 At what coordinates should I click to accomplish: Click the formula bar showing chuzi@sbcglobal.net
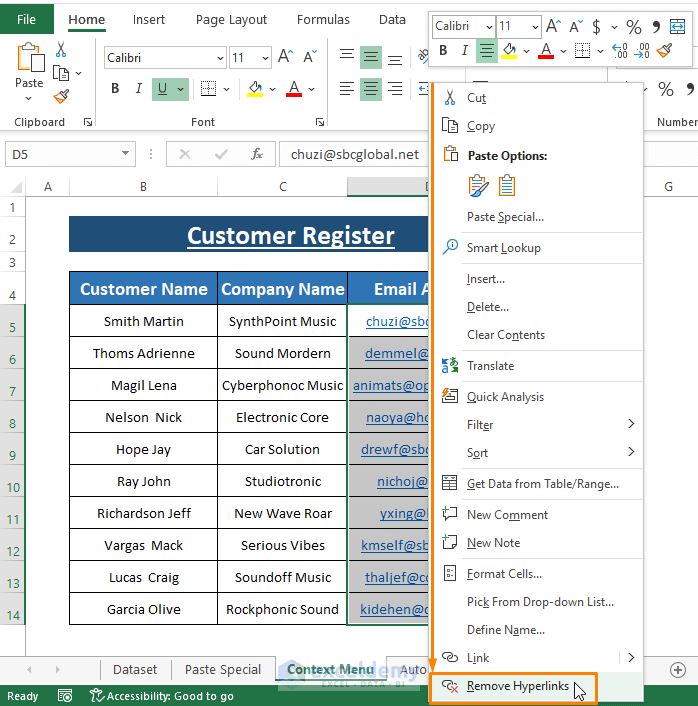click(354, 154)
